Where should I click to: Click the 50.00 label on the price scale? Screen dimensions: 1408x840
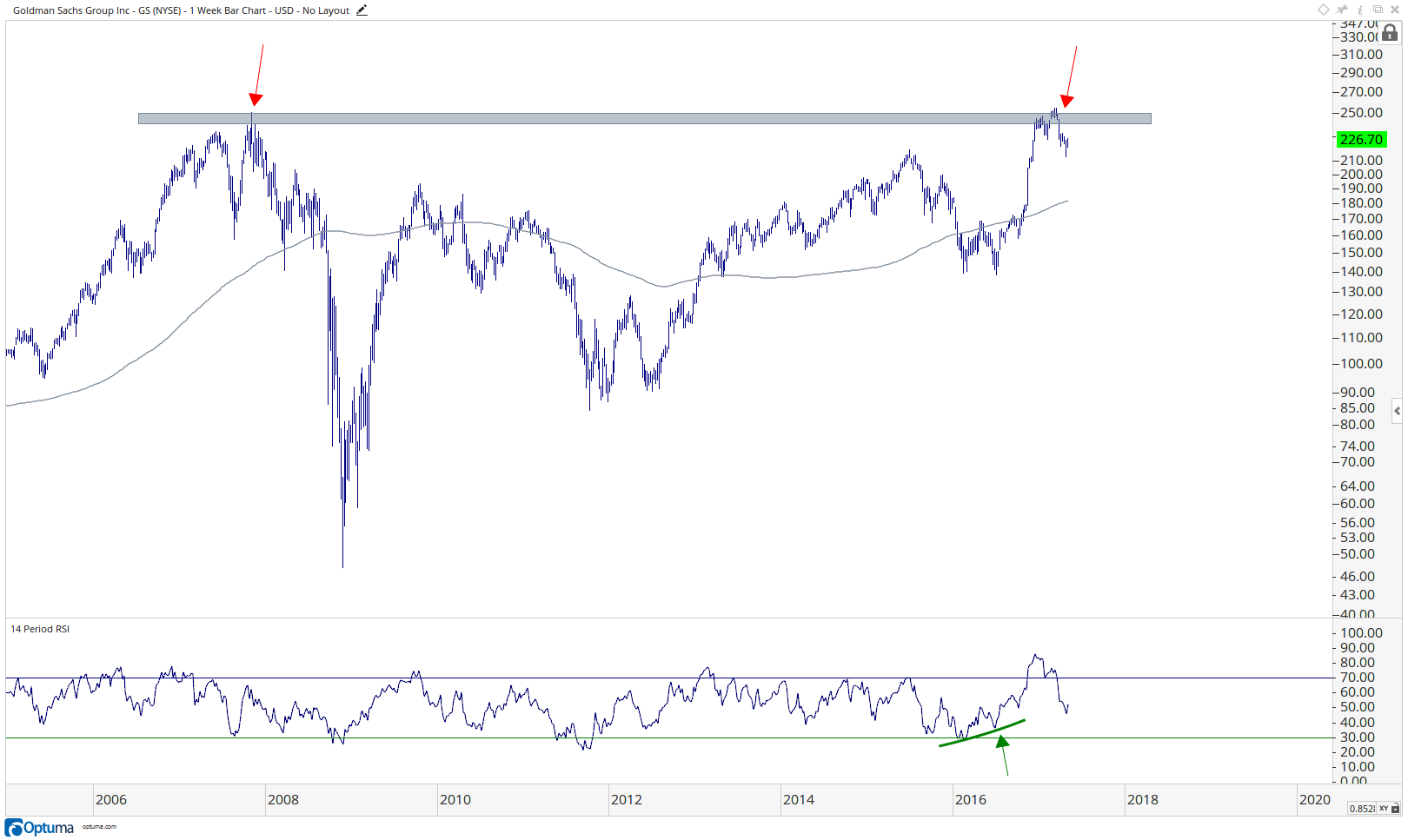[1358, 554]
